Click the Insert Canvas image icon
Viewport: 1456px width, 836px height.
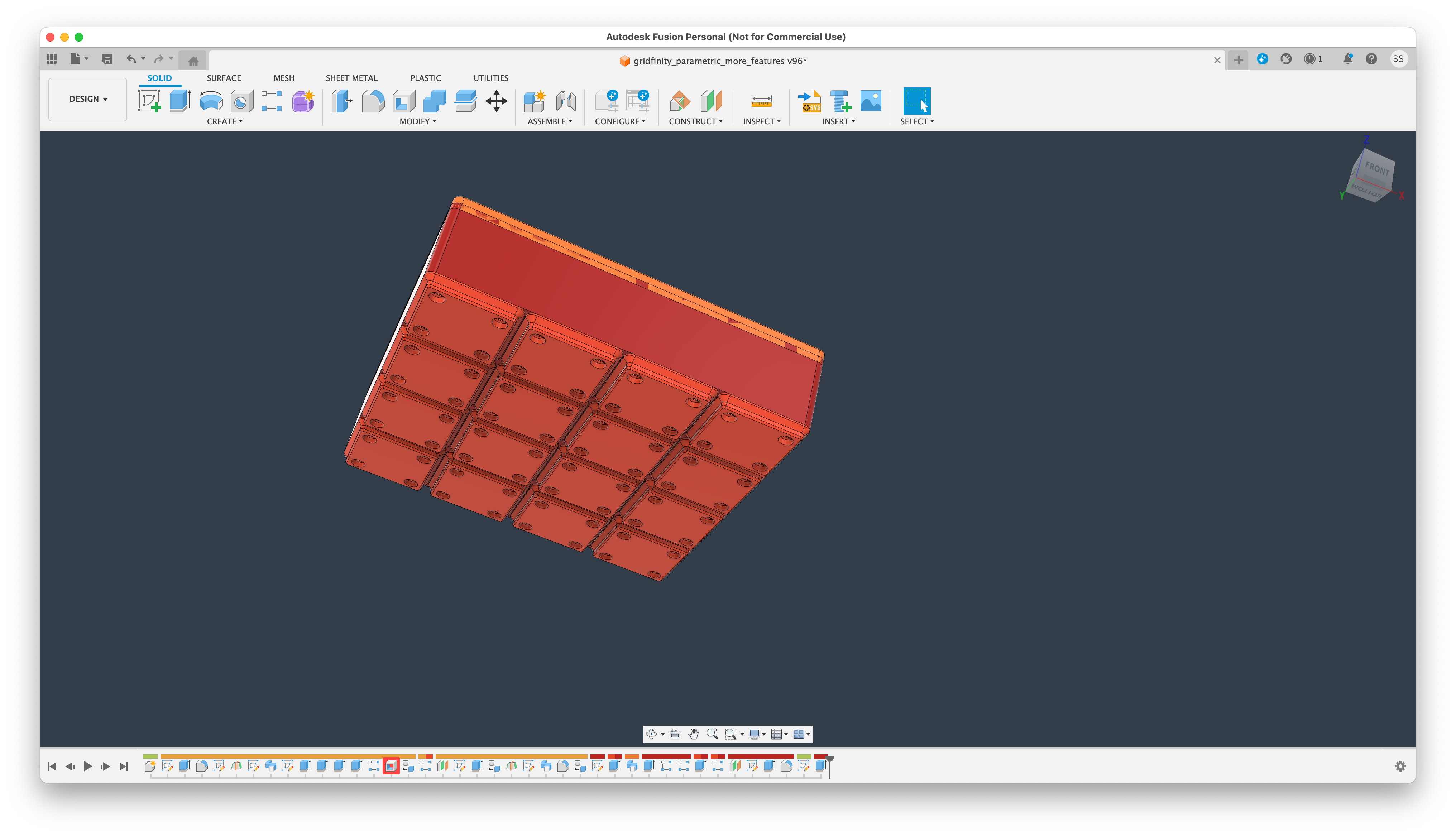(x=871, y=101)
